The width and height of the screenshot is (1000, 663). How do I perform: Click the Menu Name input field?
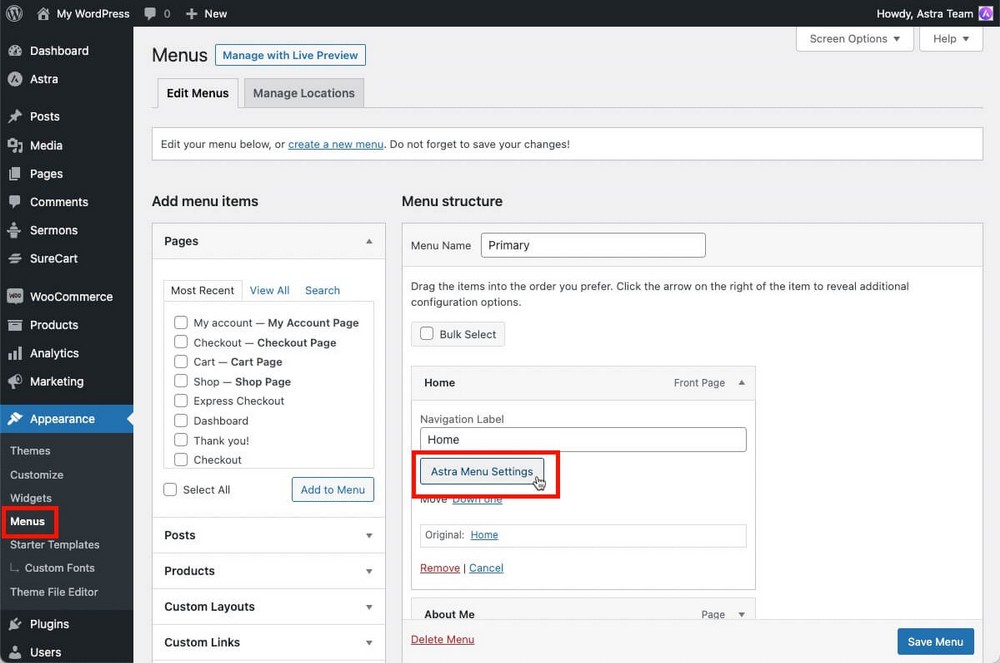tap(593, 245)
